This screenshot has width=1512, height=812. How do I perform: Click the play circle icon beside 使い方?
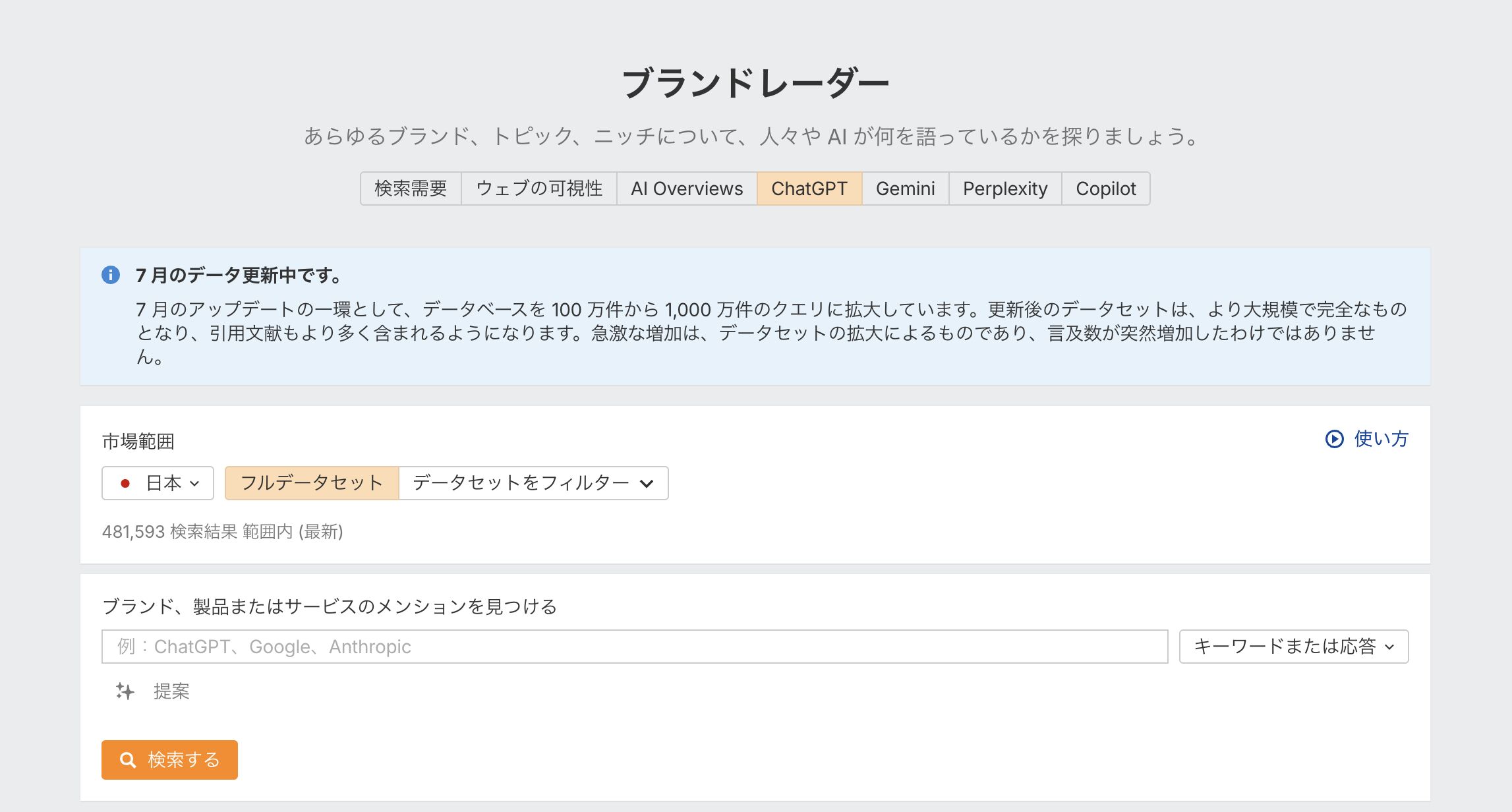[1334, 439]
